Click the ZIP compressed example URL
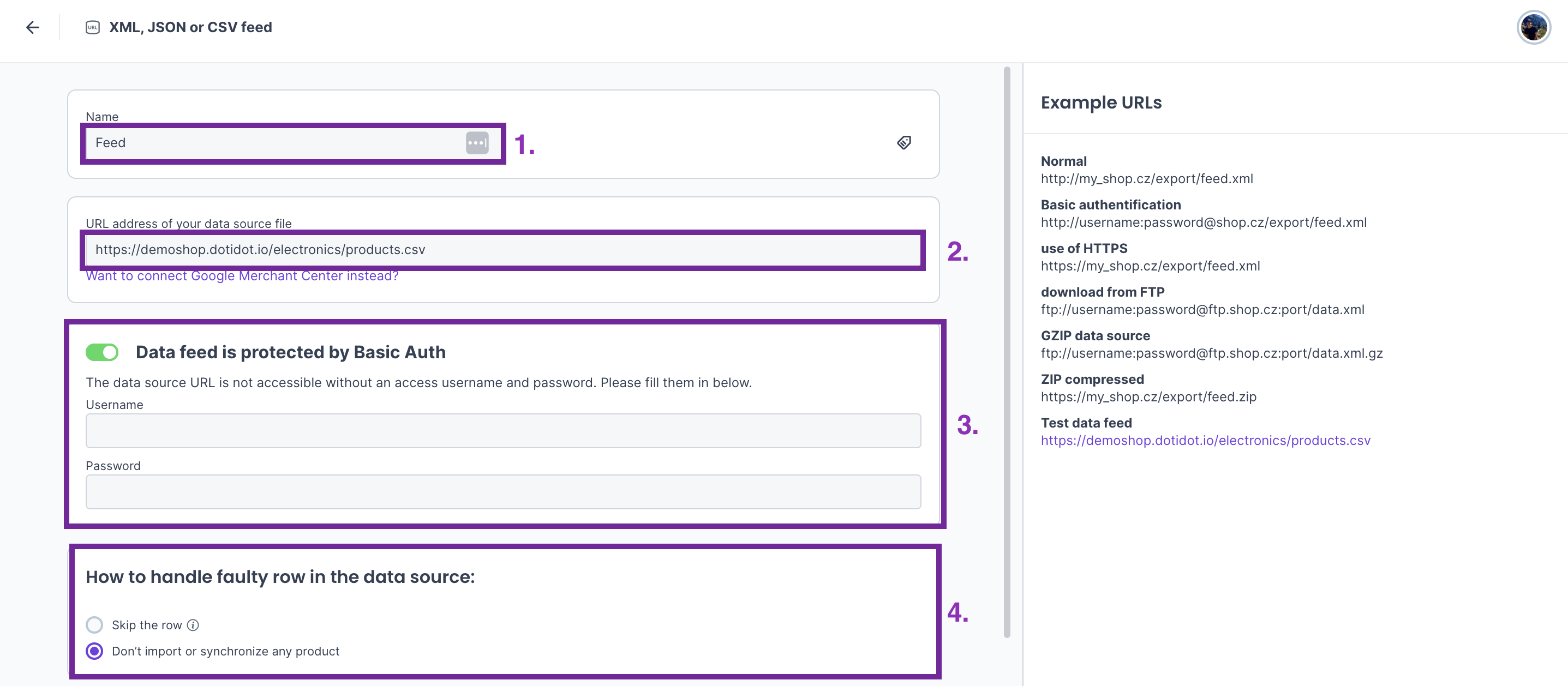 coord(1148,397)
